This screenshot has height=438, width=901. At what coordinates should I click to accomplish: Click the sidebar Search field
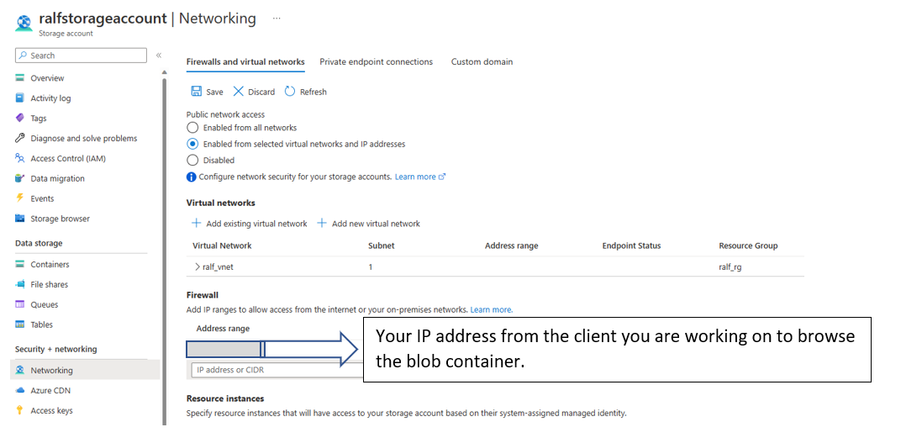point(81,55)
